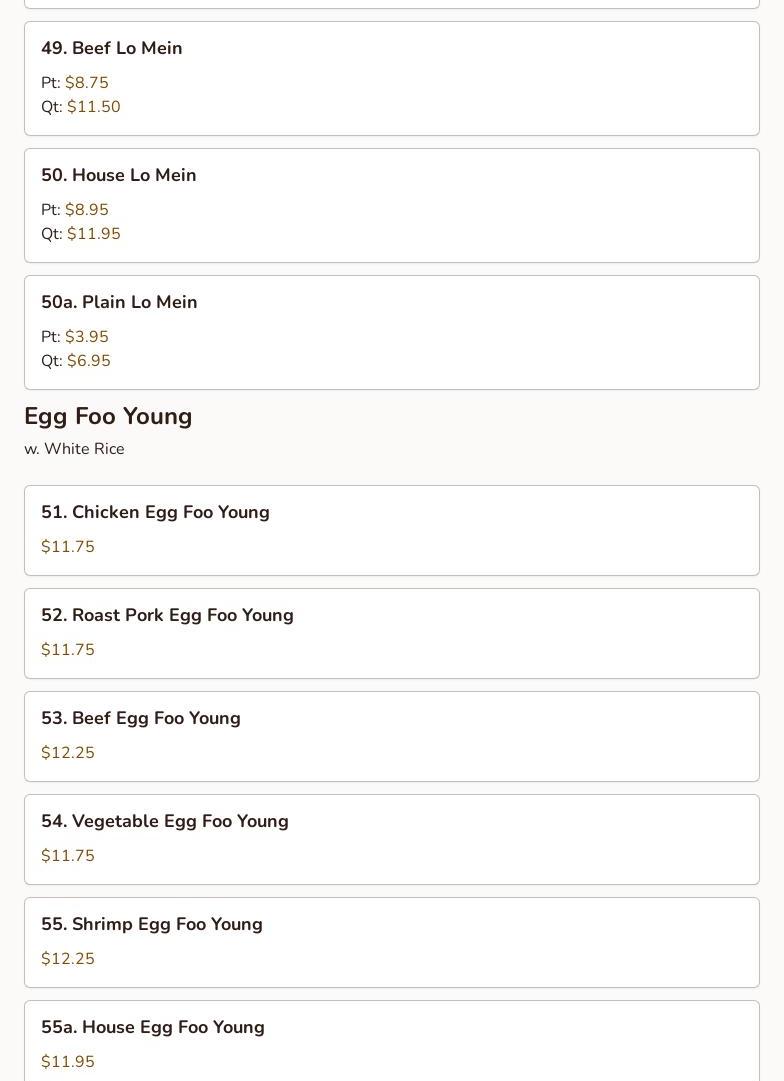Open the 50a. Plain Lo Mein card
Screen dimensions: 784x1081
point(392,332)
